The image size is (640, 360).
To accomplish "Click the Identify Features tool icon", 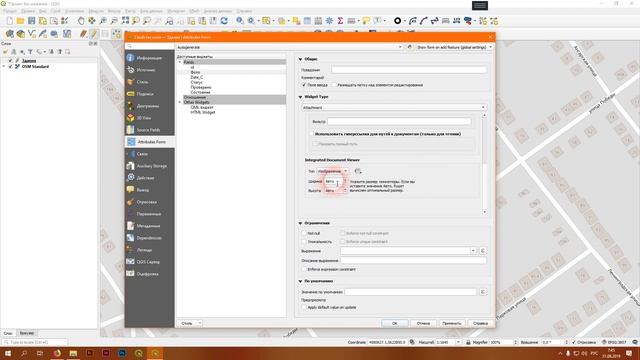I will click(240, 21).
